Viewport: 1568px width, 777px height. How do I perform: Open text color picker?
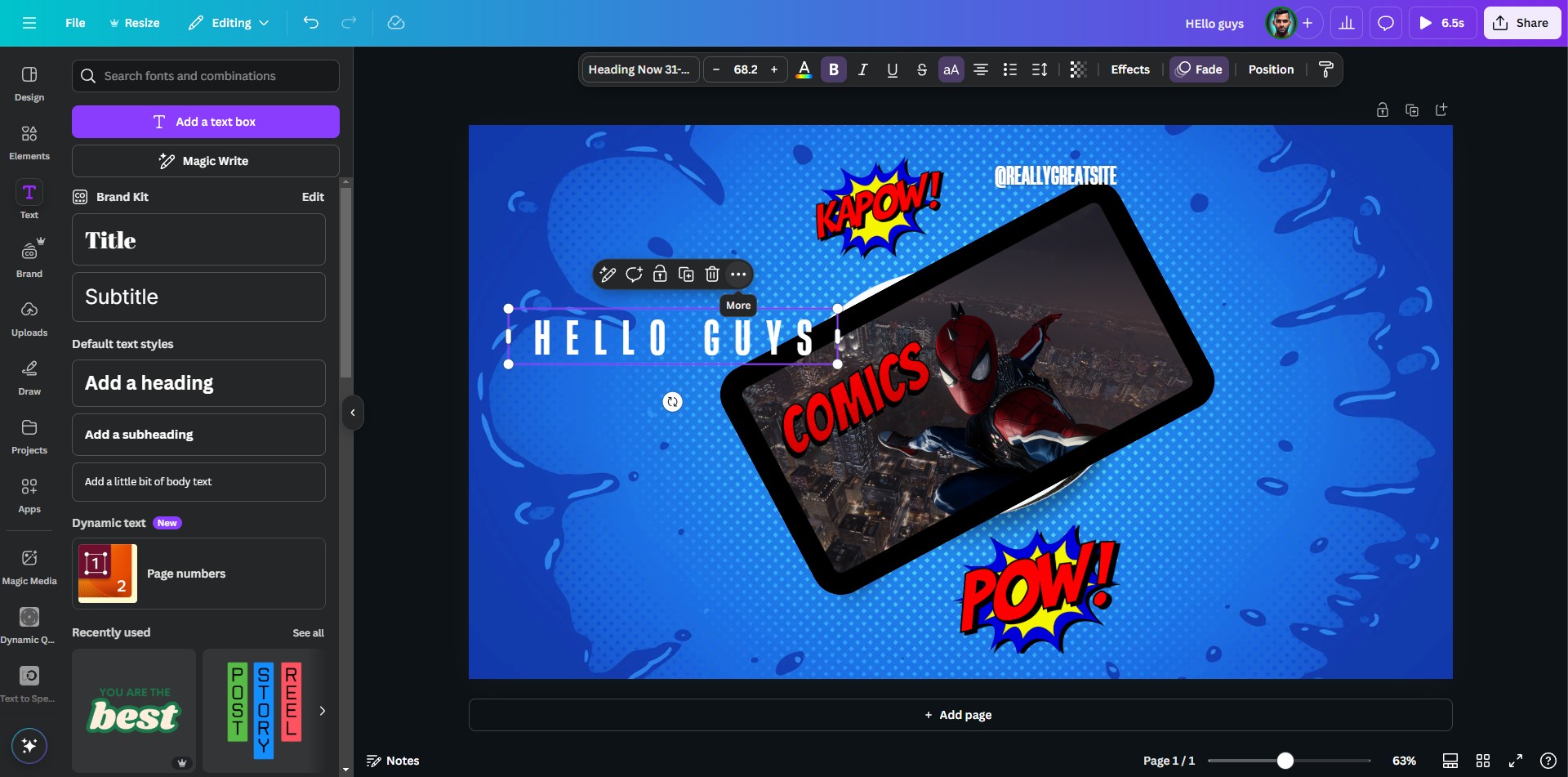pos(804,69)
